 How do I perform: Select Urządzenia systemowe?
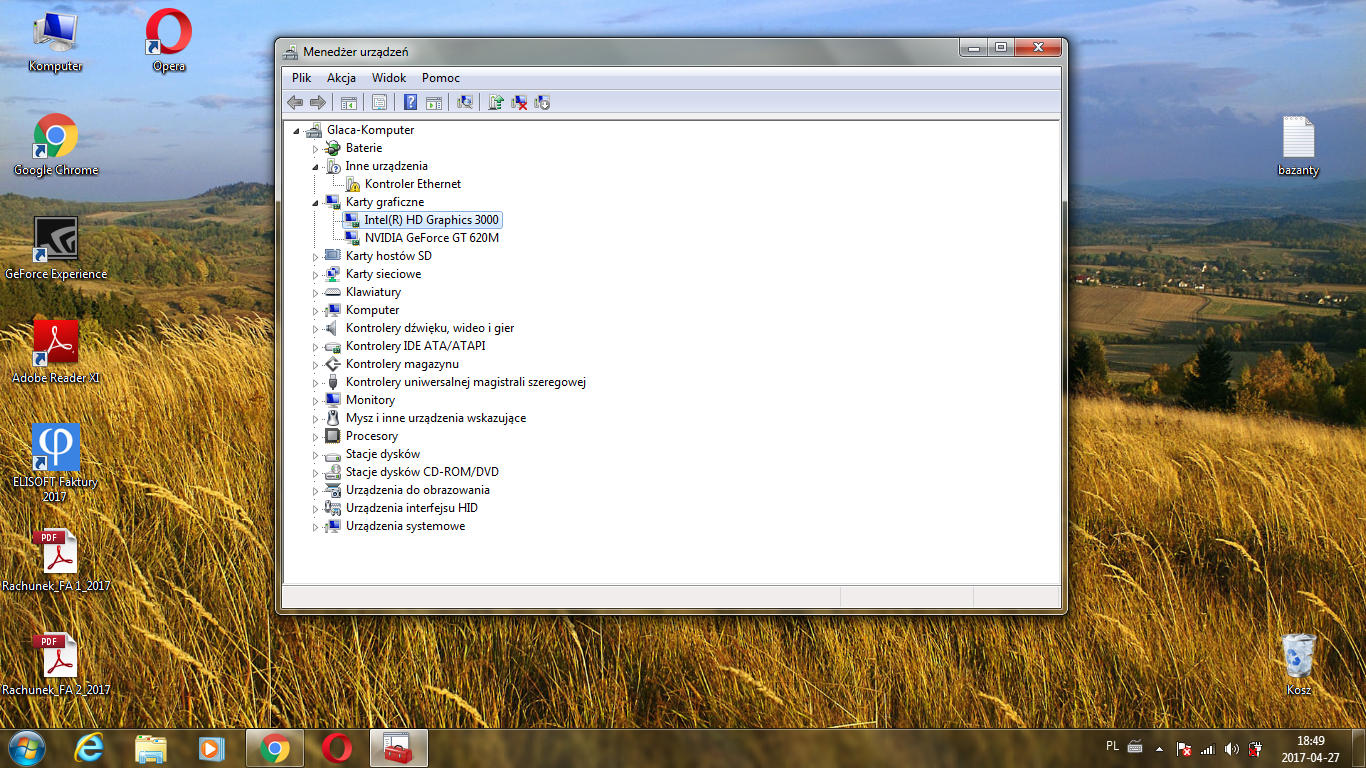click(x=405, y=526)
